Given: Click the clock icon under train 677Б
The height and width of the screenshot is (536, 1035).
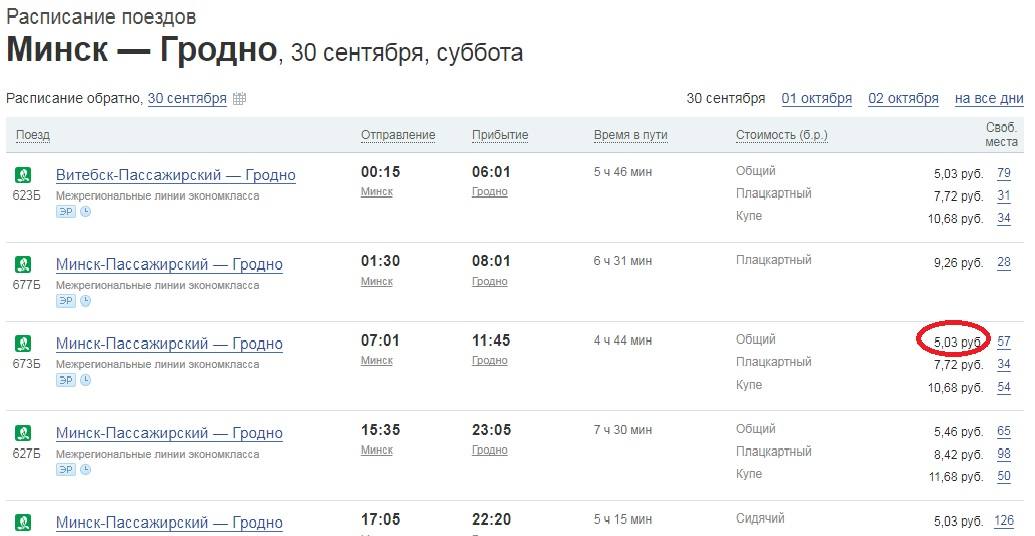Looking at the screenshot, I should [x=85, y=301].
